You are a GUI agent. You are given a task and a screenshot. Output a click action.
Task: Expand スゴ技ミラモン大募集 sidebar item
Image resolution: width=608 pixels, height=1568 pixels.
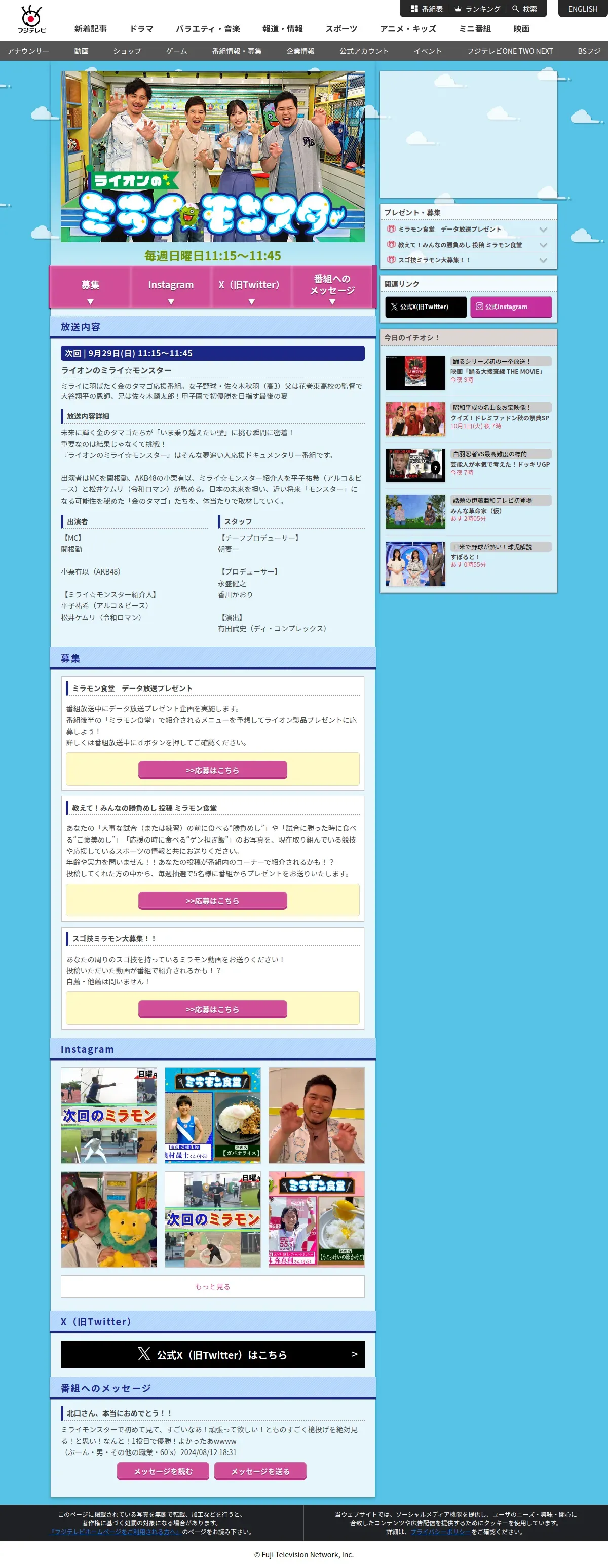point(468,260)
